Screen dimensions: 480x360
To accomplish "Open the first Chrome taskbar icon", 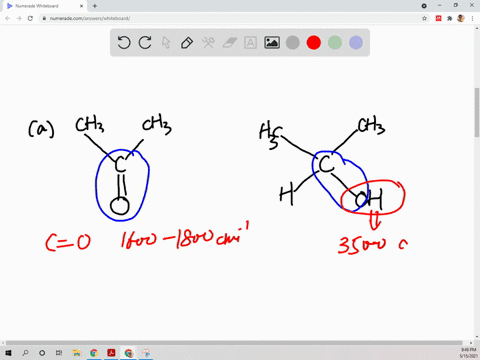I will point(94,353).
